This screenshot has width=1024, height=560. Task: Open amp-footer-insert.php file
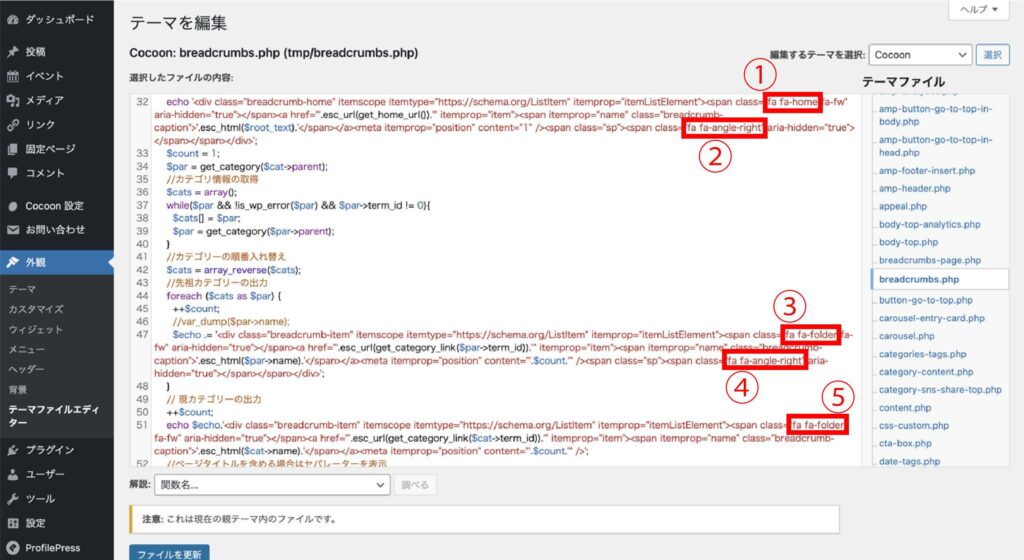[x=927, y=170]
